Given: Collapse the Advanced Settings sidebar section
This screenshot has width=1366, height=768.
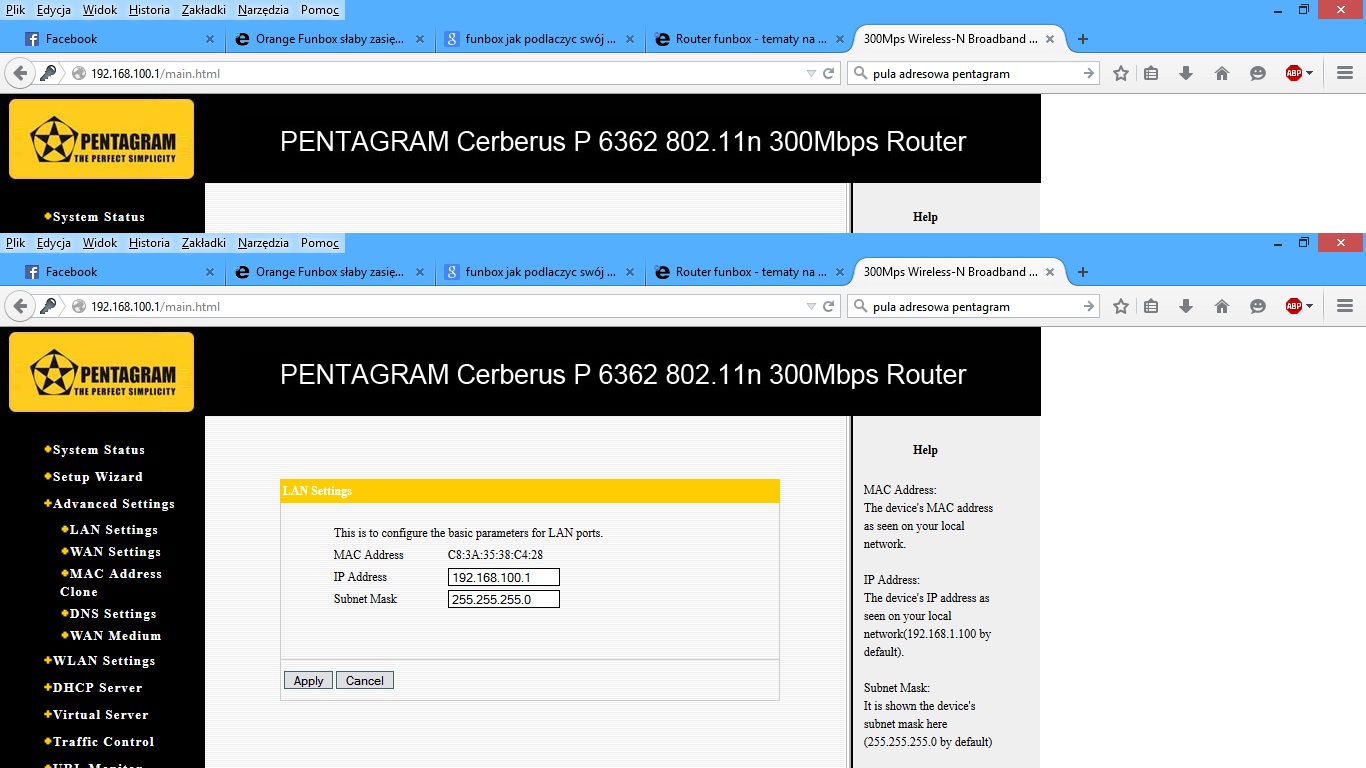Looking at the screenshot, I should click(x=109, y=504).
